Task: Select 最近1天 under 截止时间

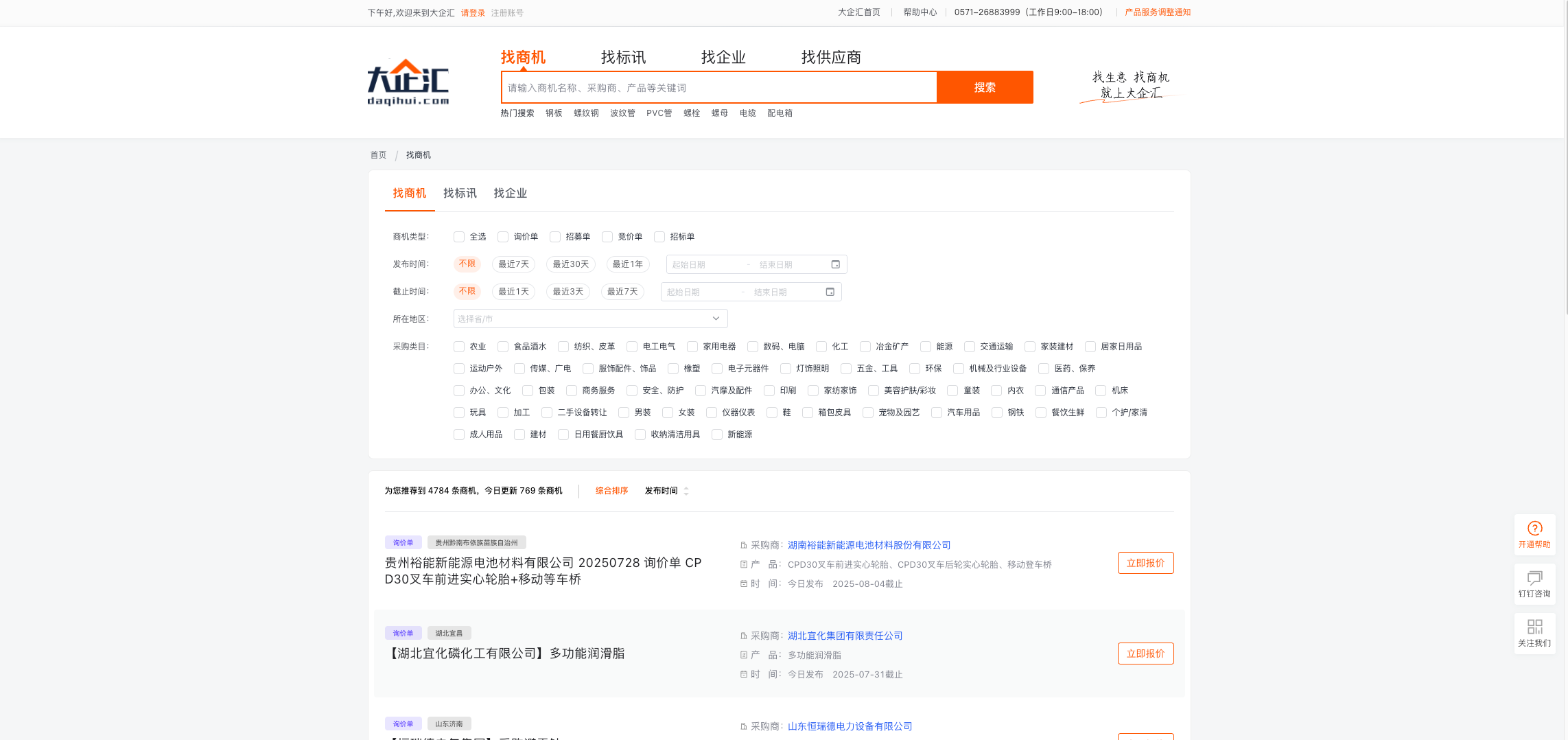Action: (x=513, y=292)
